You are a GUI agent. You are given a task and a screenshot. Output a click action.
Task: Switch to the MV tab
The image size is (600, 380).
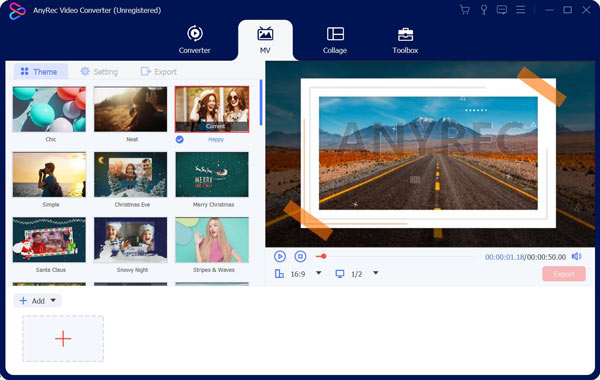click(265, 40)
